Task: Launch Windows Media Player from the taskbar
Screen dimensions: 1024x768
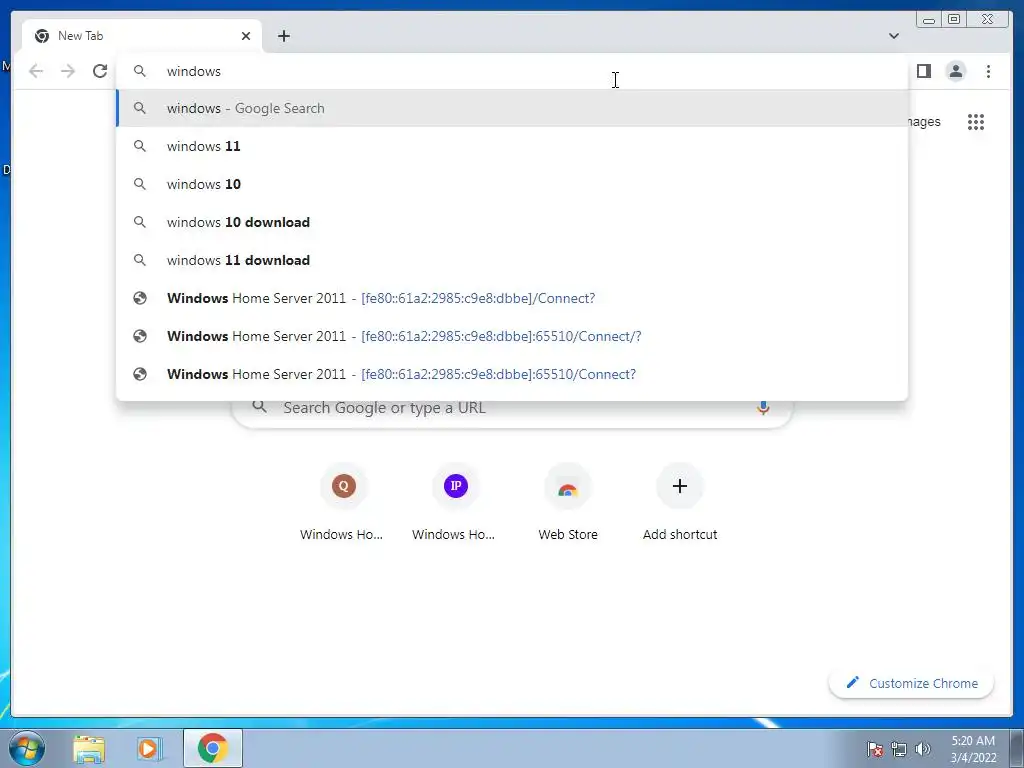Action: click(x=149, y=748)
